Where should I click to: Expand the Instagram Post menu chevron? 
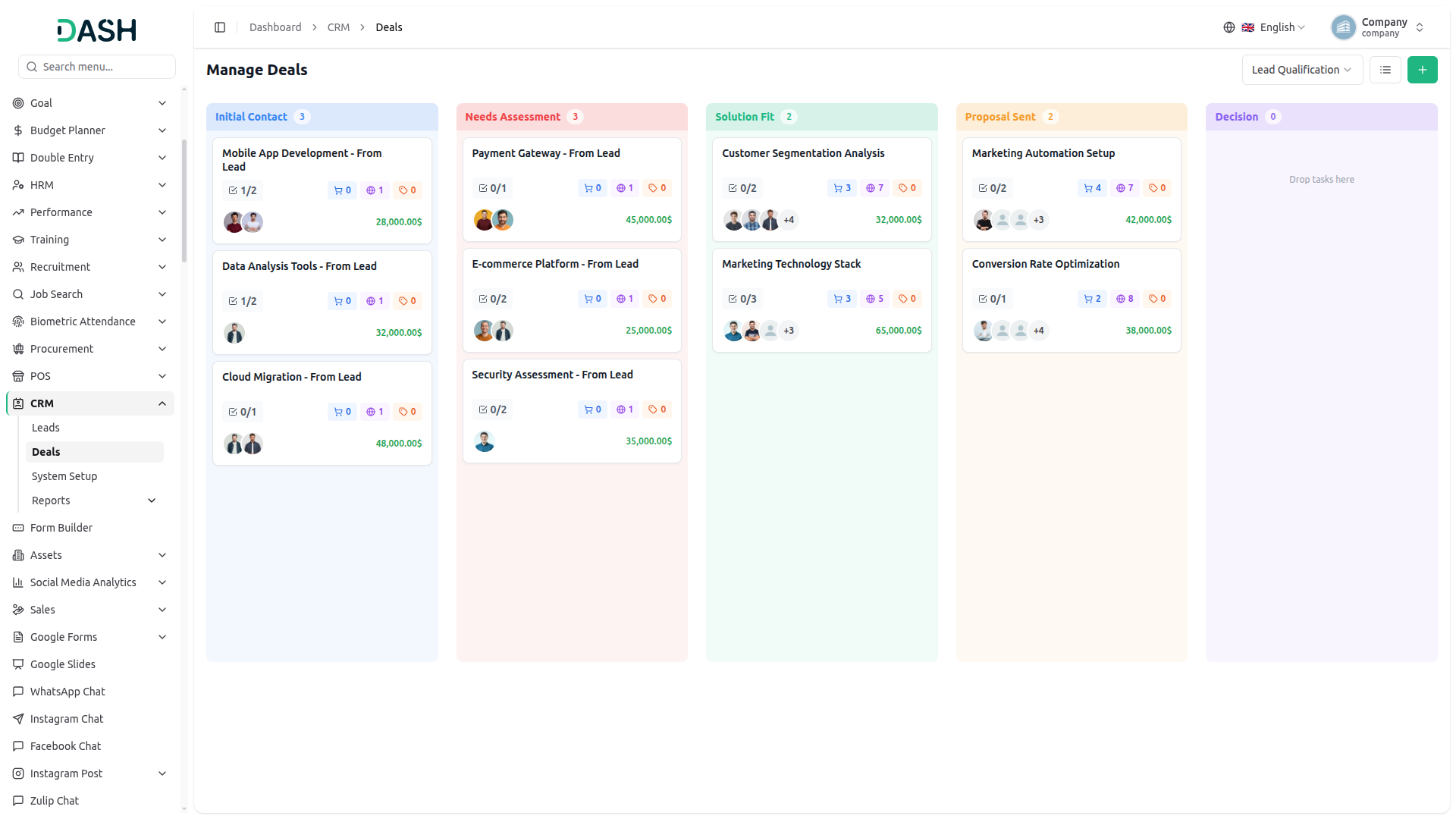tap(162, 773)
